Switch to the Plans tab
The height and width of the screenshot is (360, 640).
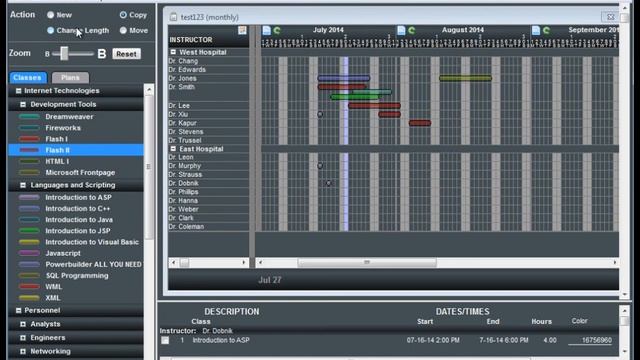tap(70, 78)
